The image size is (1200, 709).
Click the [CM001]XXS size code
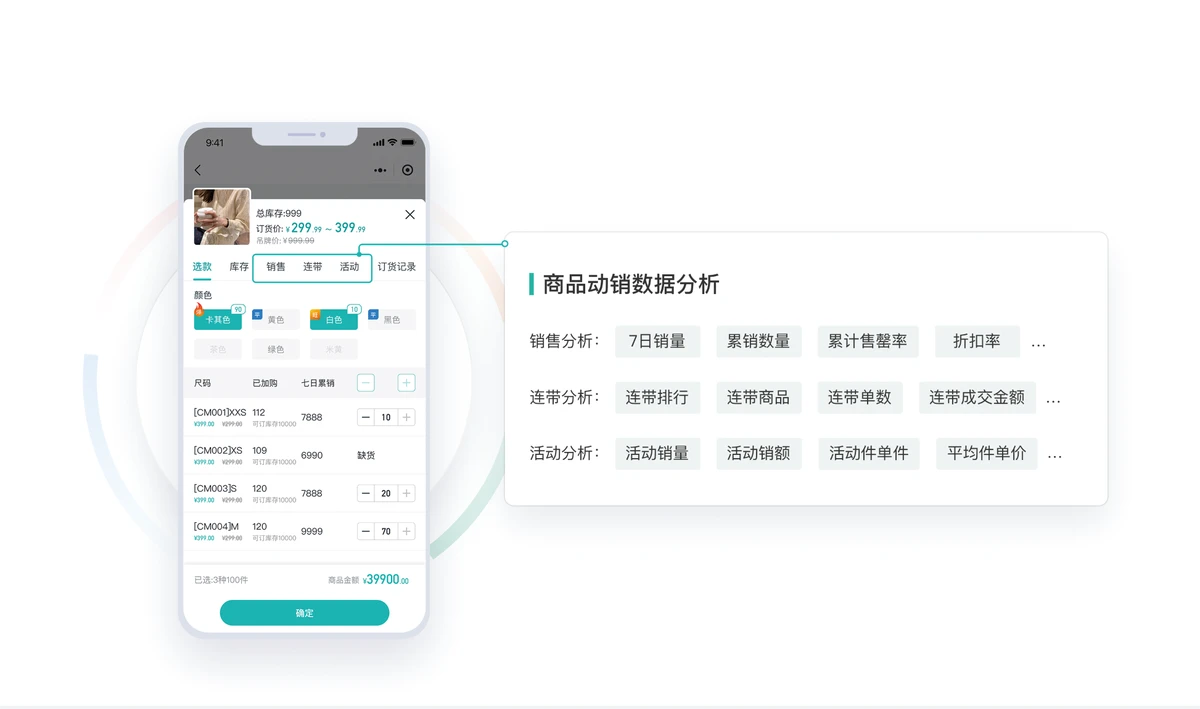point(220,412)
